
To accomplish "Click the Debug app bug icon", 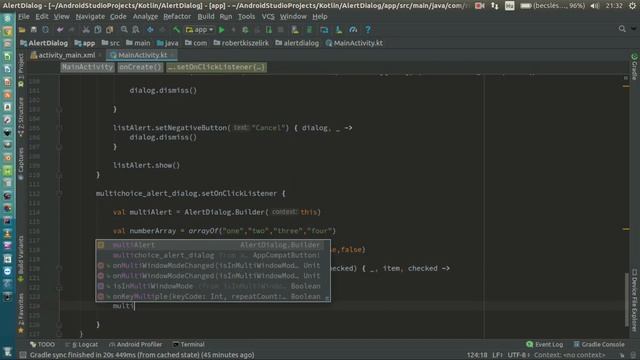I will (x=245, y=30).
